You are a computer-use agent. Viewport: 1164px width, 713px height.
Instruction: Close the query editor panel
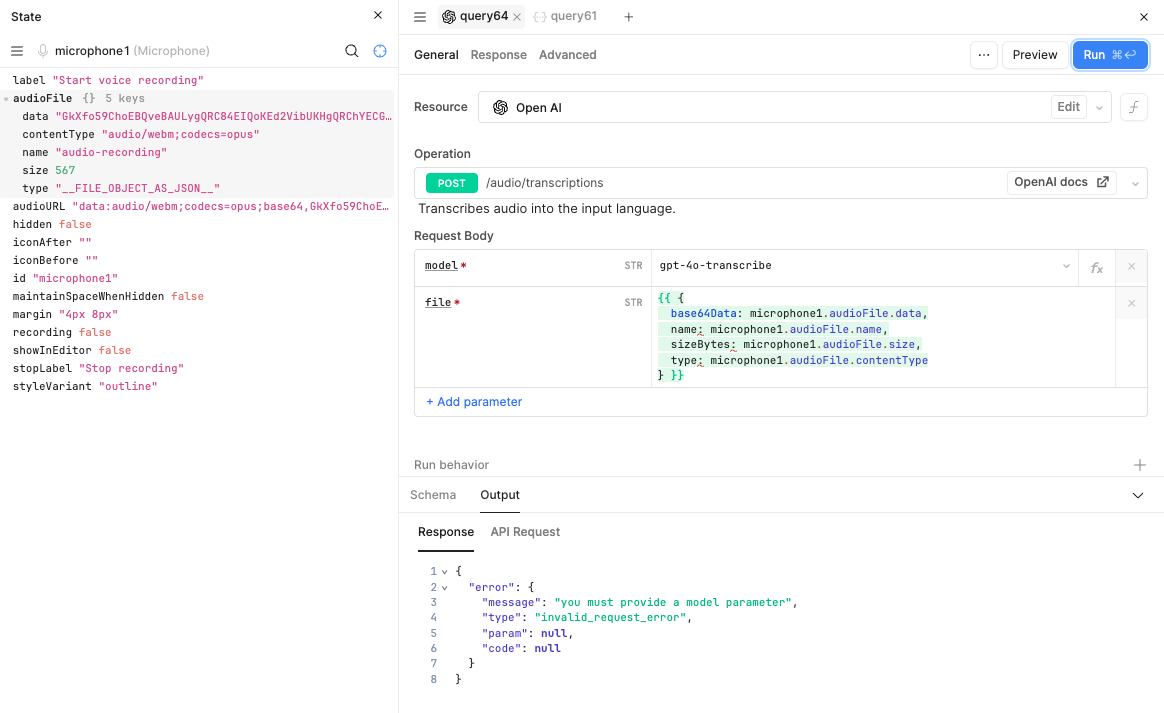pos(1144,16)
